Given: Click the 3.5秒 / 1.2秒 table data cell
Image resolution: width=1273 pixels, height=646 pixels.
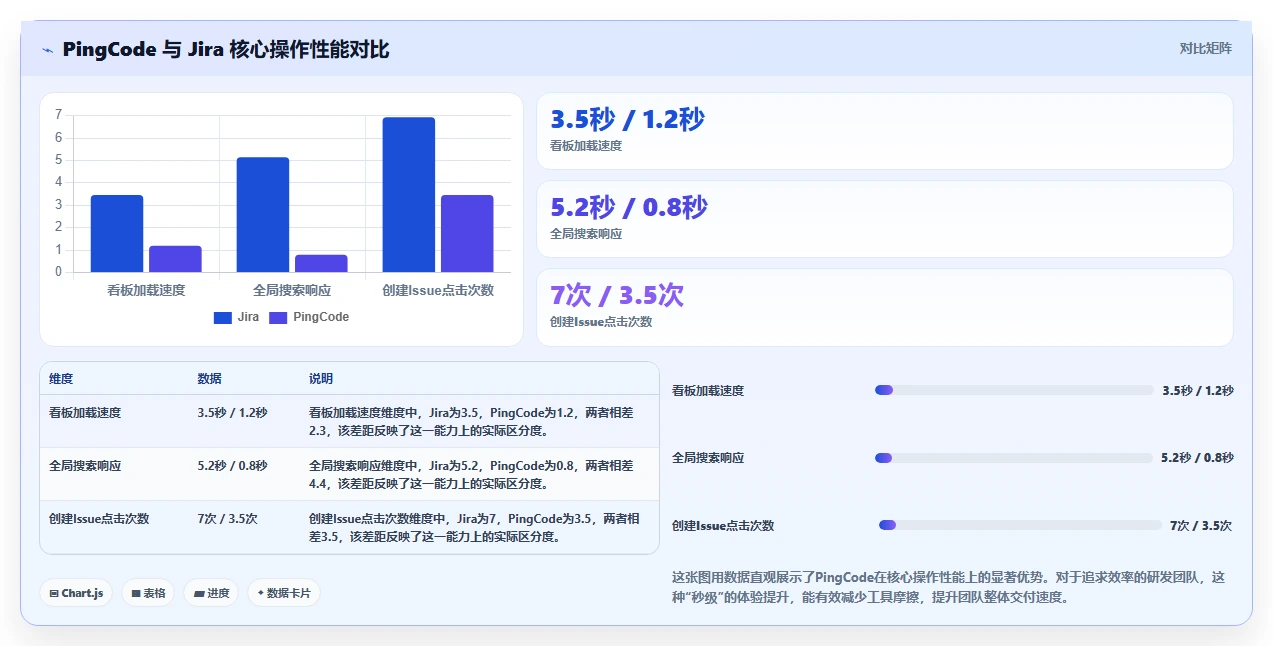Looking at the screenshot, I should click(x=232, y=412).
